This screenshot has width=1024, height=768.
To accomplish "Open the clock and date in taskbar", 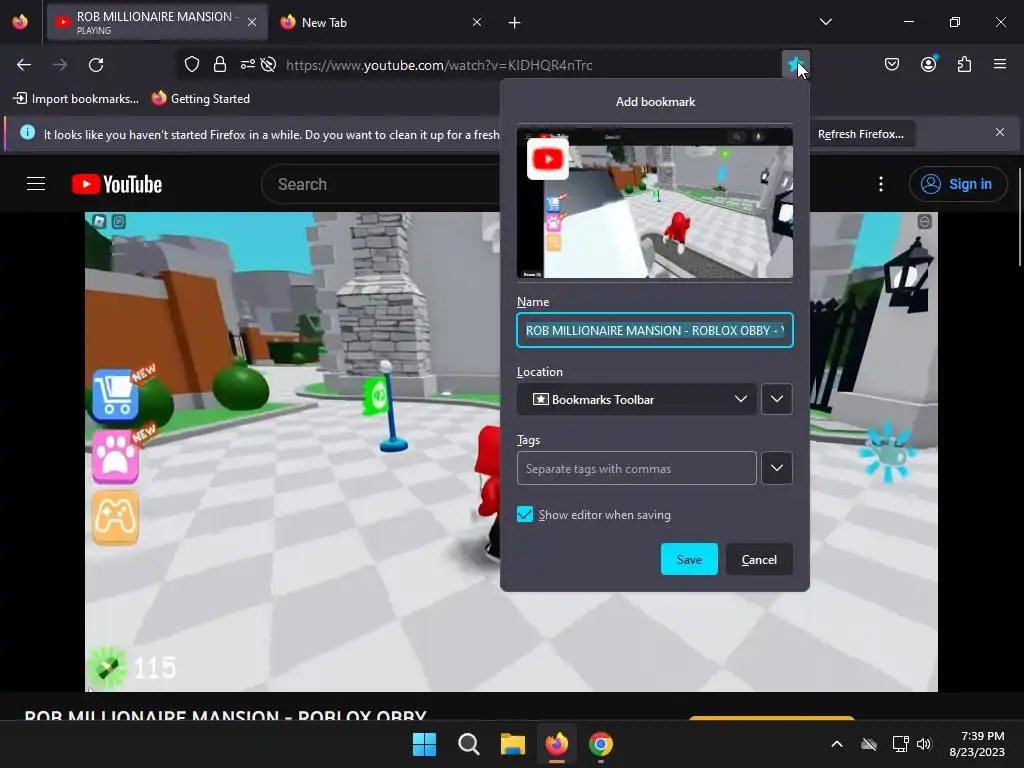I will (977, 744).
